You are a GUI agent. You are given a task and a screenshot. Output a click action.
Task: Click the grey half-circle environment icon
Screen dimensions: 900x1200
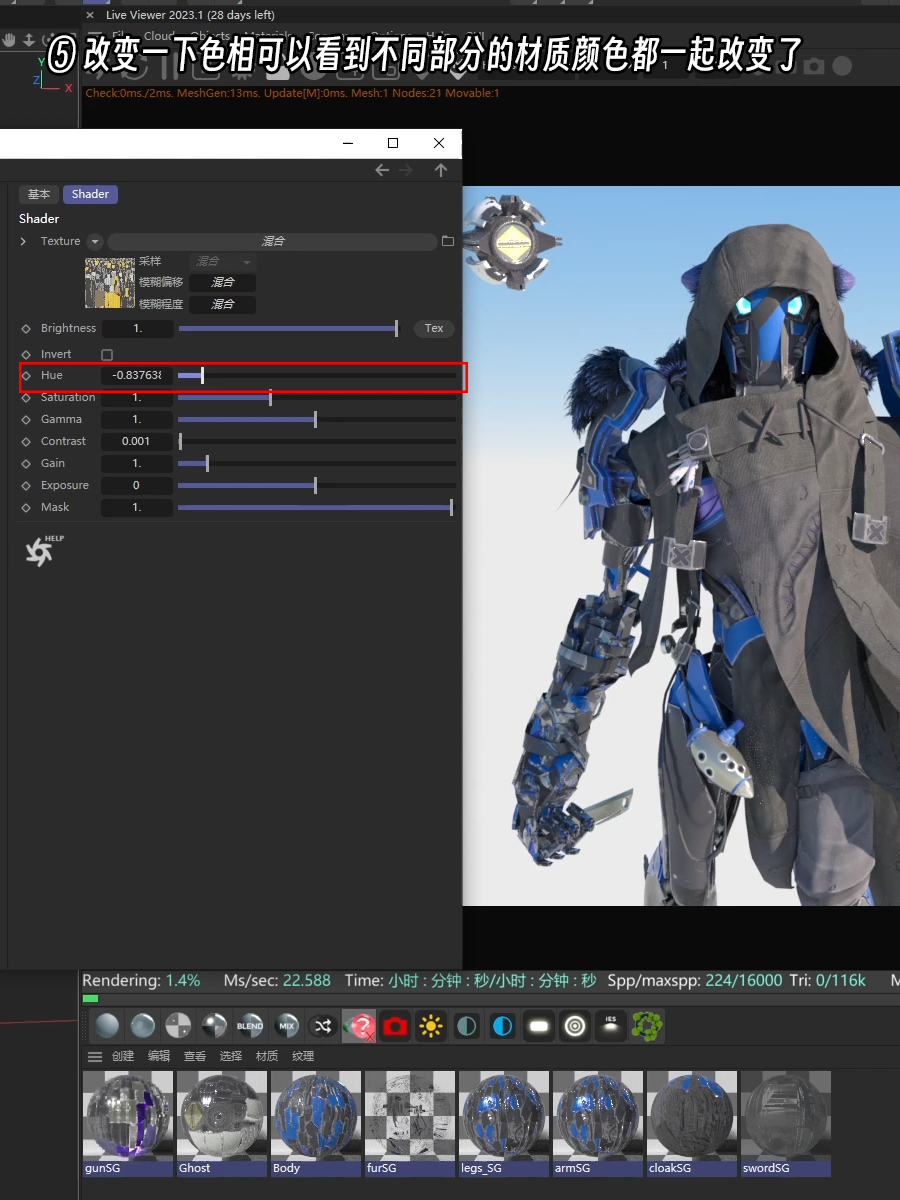click(466, 1026)
